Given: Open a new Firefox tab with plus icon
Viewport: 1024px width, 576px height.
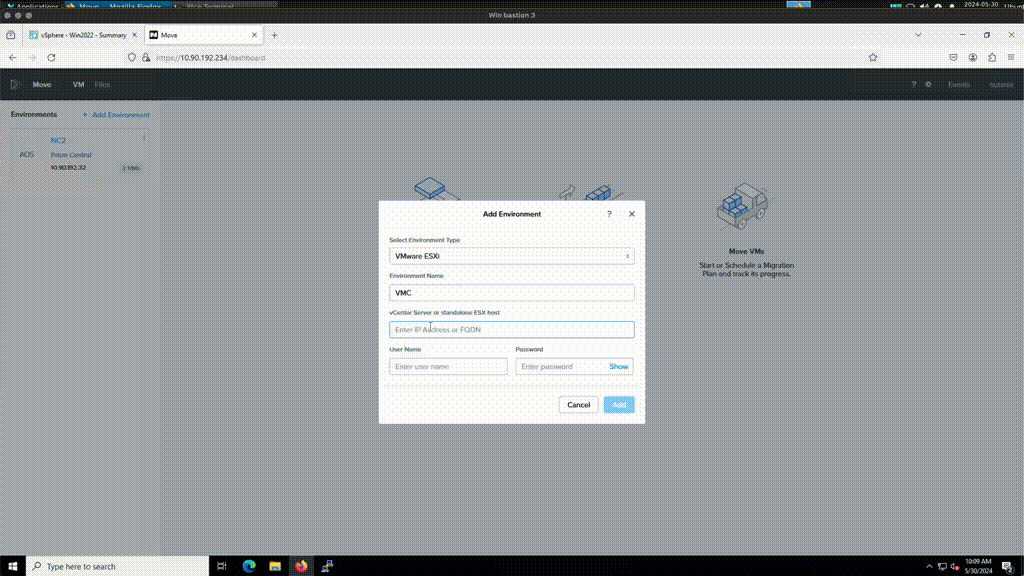Looking at the screenshot, I should pos(275,35).
